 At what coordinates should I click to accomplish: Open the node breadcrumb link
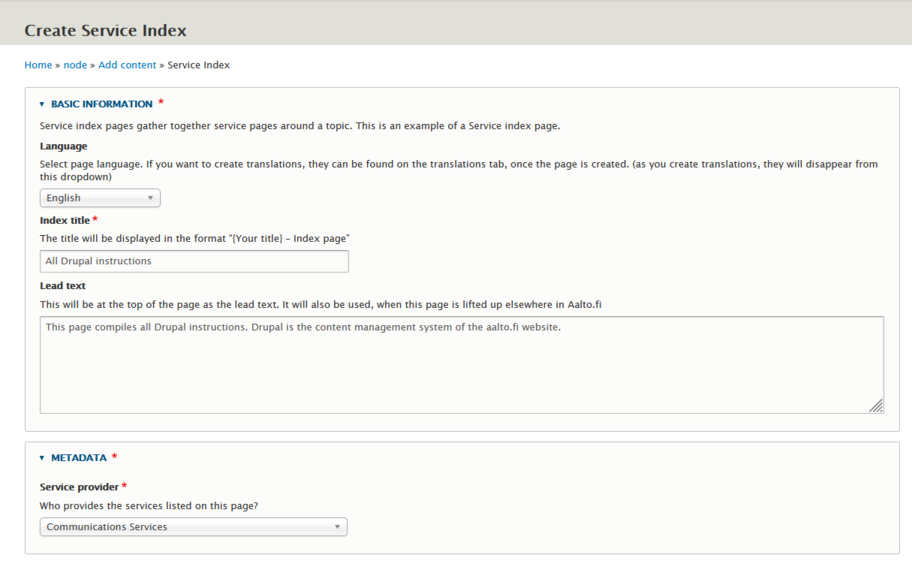point(75,65)
